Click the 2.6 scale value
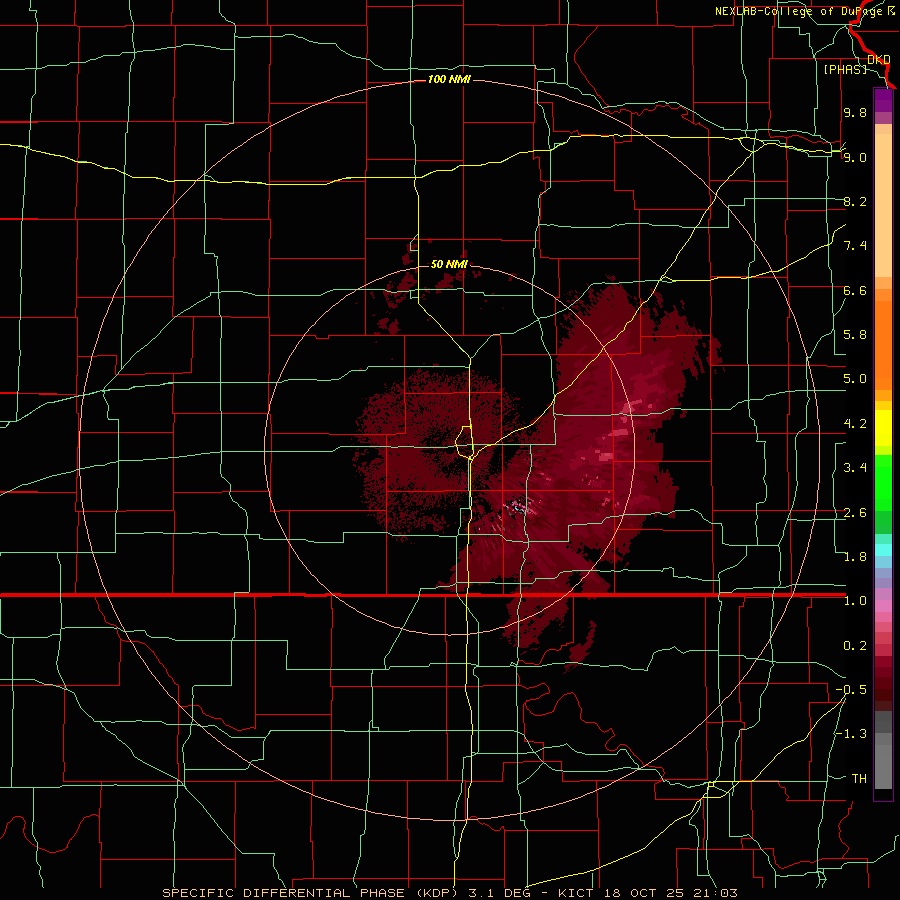 855,513
